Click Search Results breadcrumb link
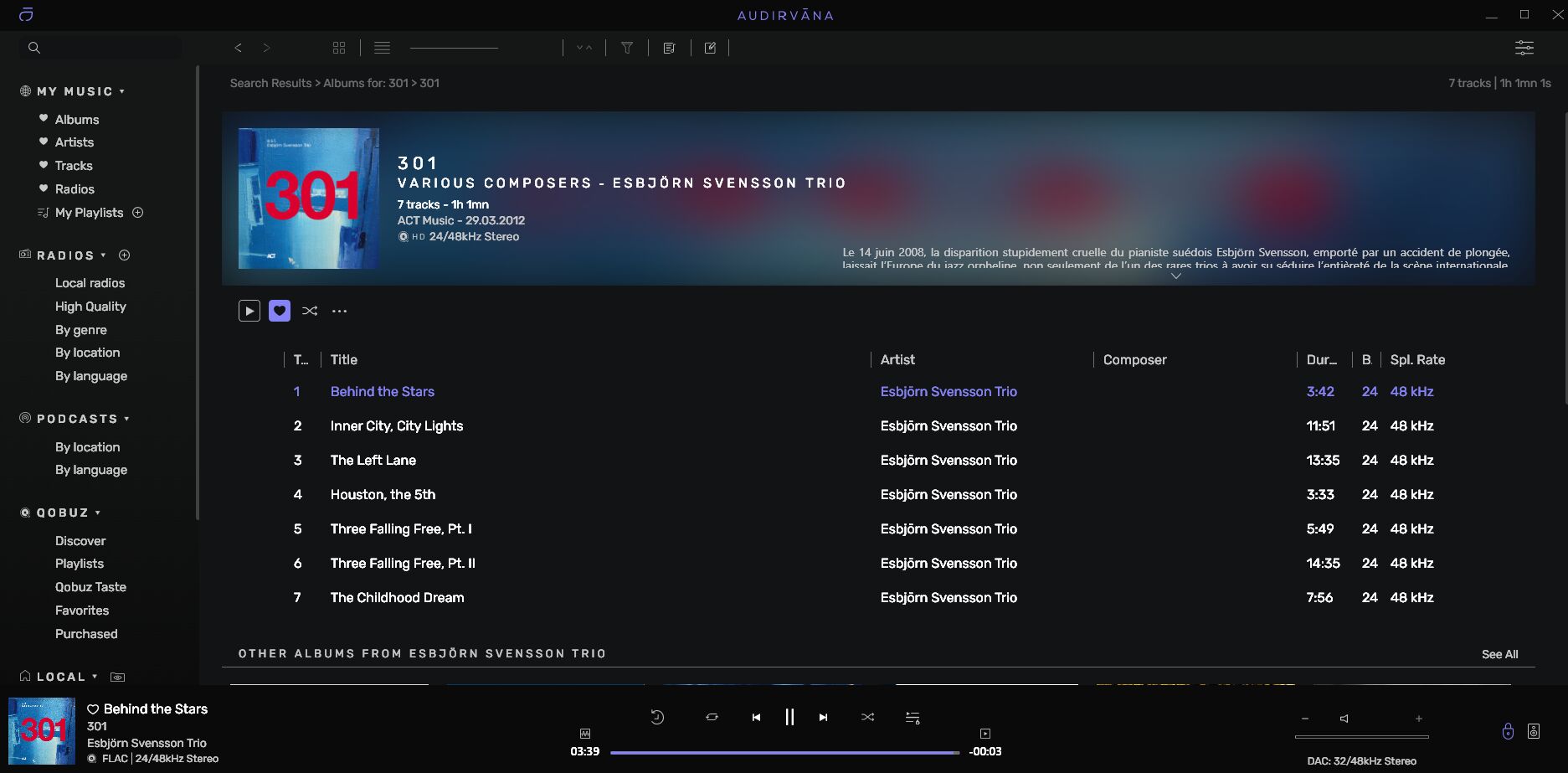 [x=270, y=83]
